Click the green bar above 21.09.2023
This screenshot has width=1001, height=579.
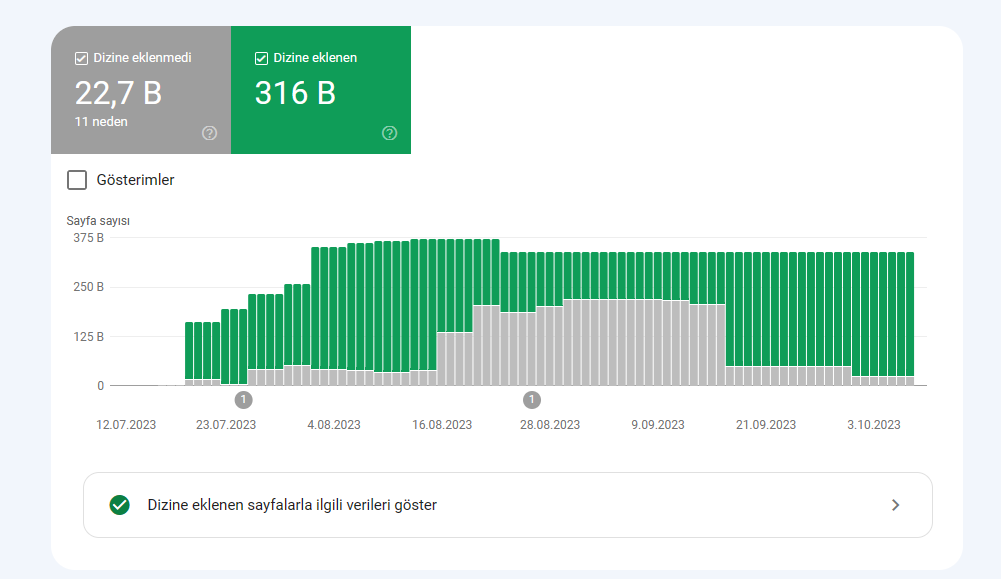[765, 309]
